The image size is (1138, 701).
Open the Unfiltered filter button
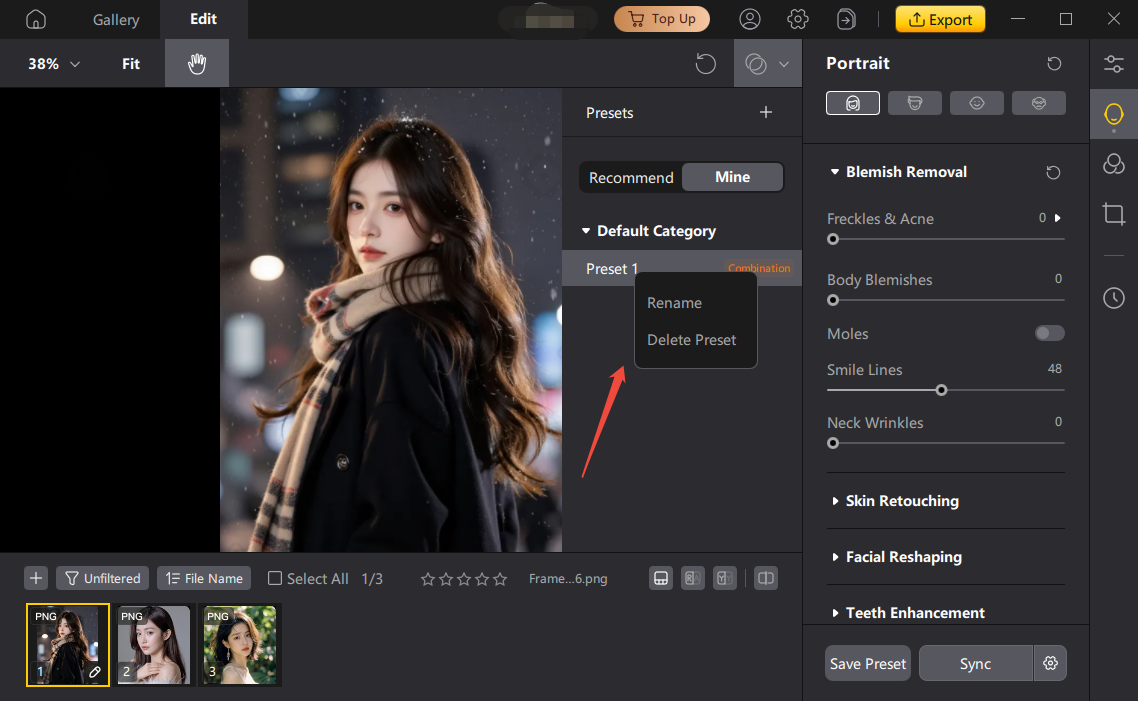[x=102, y=578]
